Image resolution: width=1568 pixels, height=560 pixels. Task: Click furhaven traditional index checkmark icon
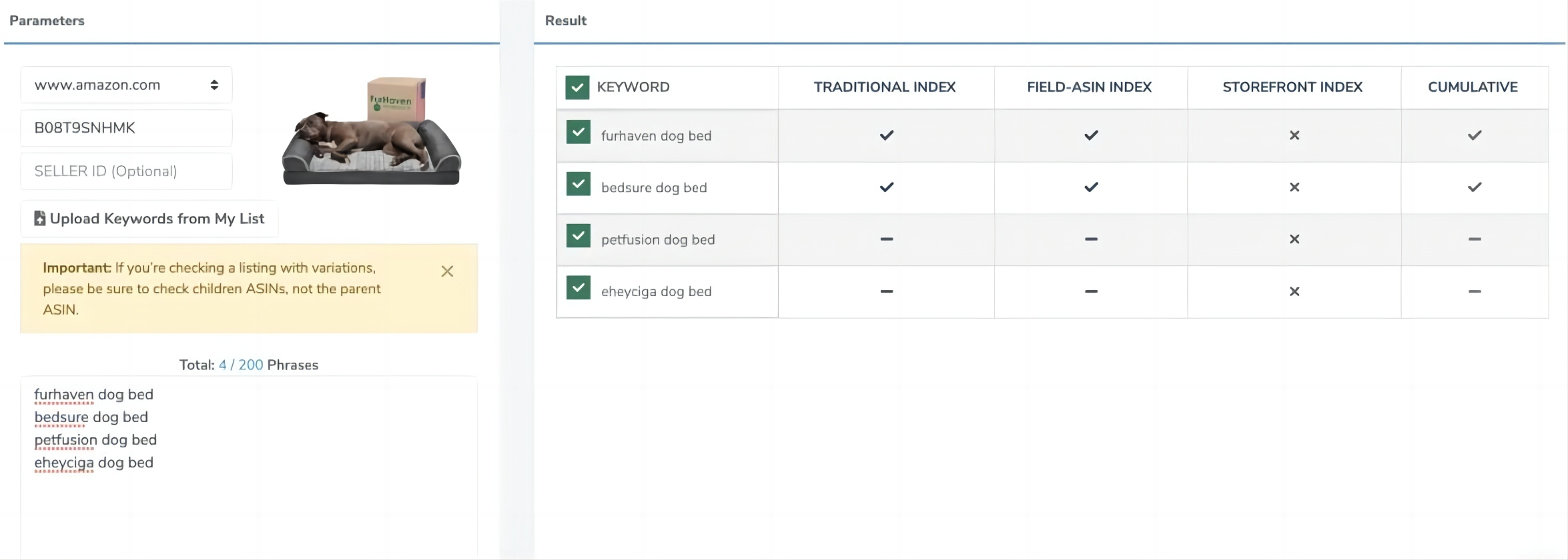tap(886, 135)
